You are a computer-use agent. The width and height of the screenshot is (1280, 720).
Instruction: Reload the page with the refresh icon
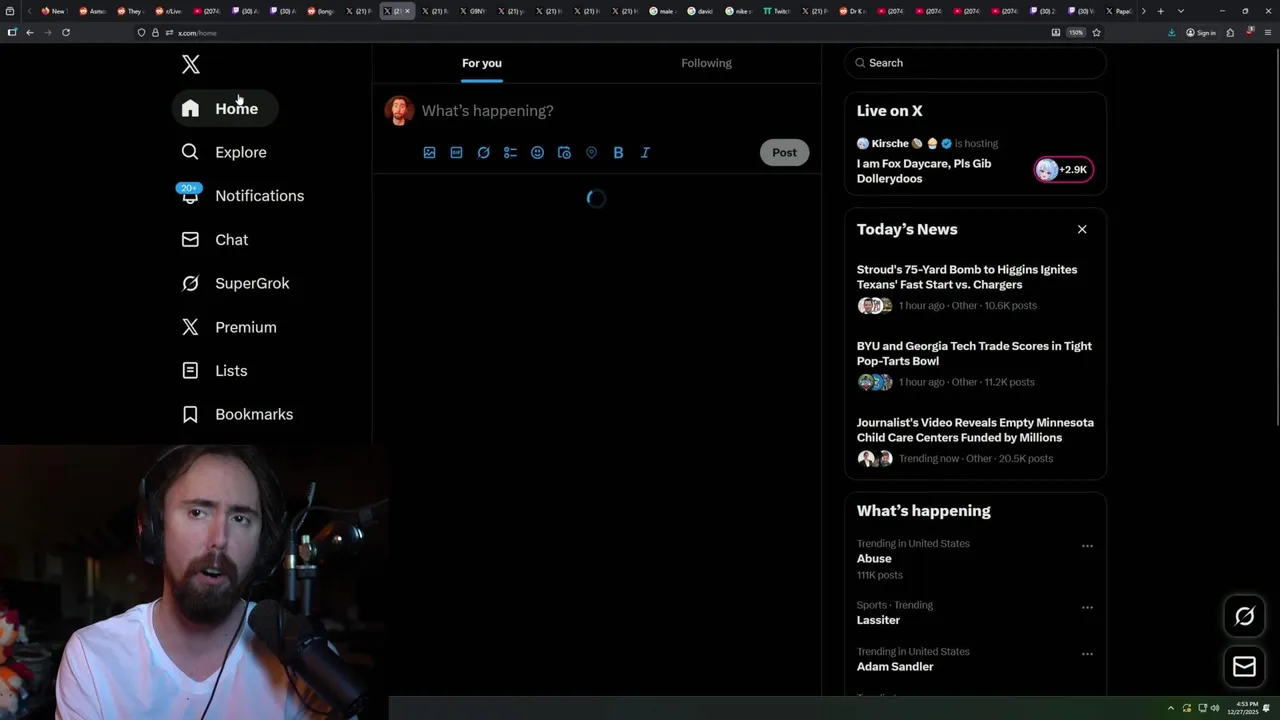coord(66,33)
